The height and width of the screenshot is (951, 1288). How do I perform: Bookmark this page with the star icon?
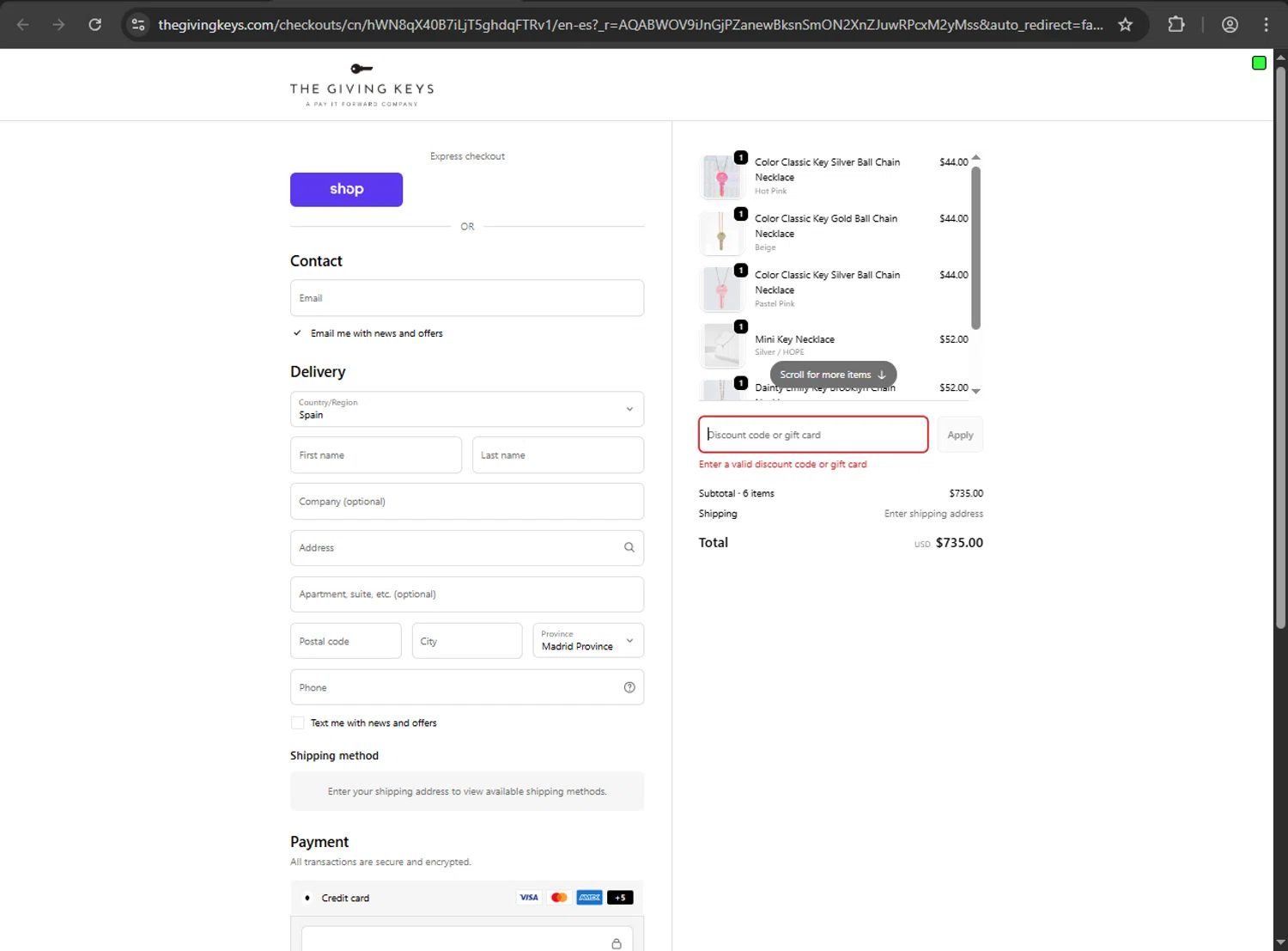[1125, 24]
